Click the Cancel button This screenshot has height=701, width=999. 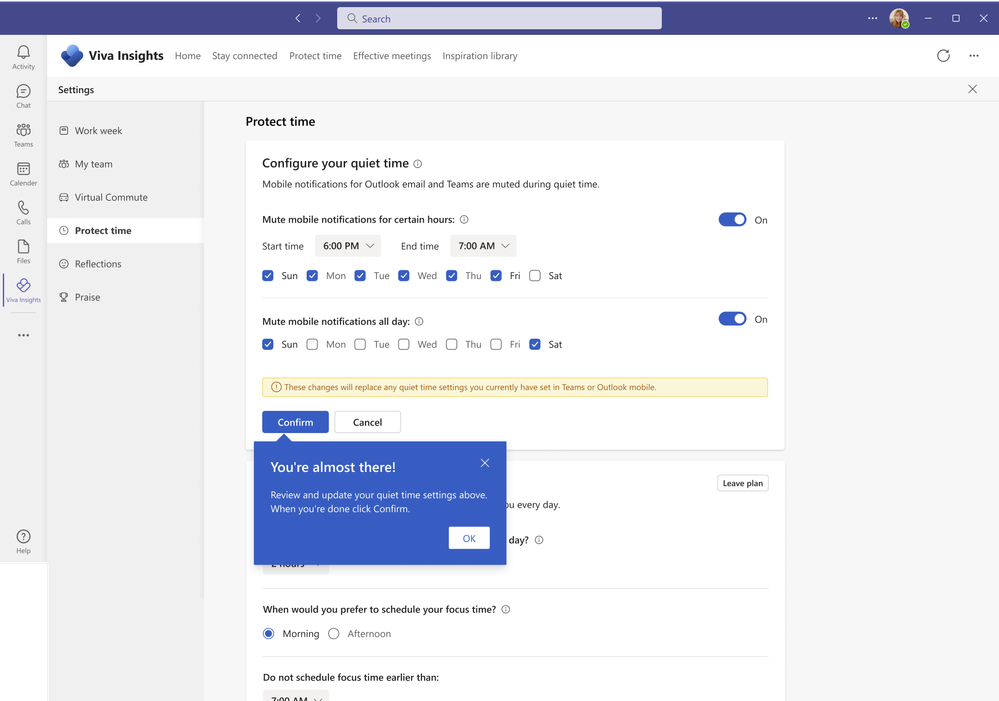pyautogui.click(x=367, y=423)
